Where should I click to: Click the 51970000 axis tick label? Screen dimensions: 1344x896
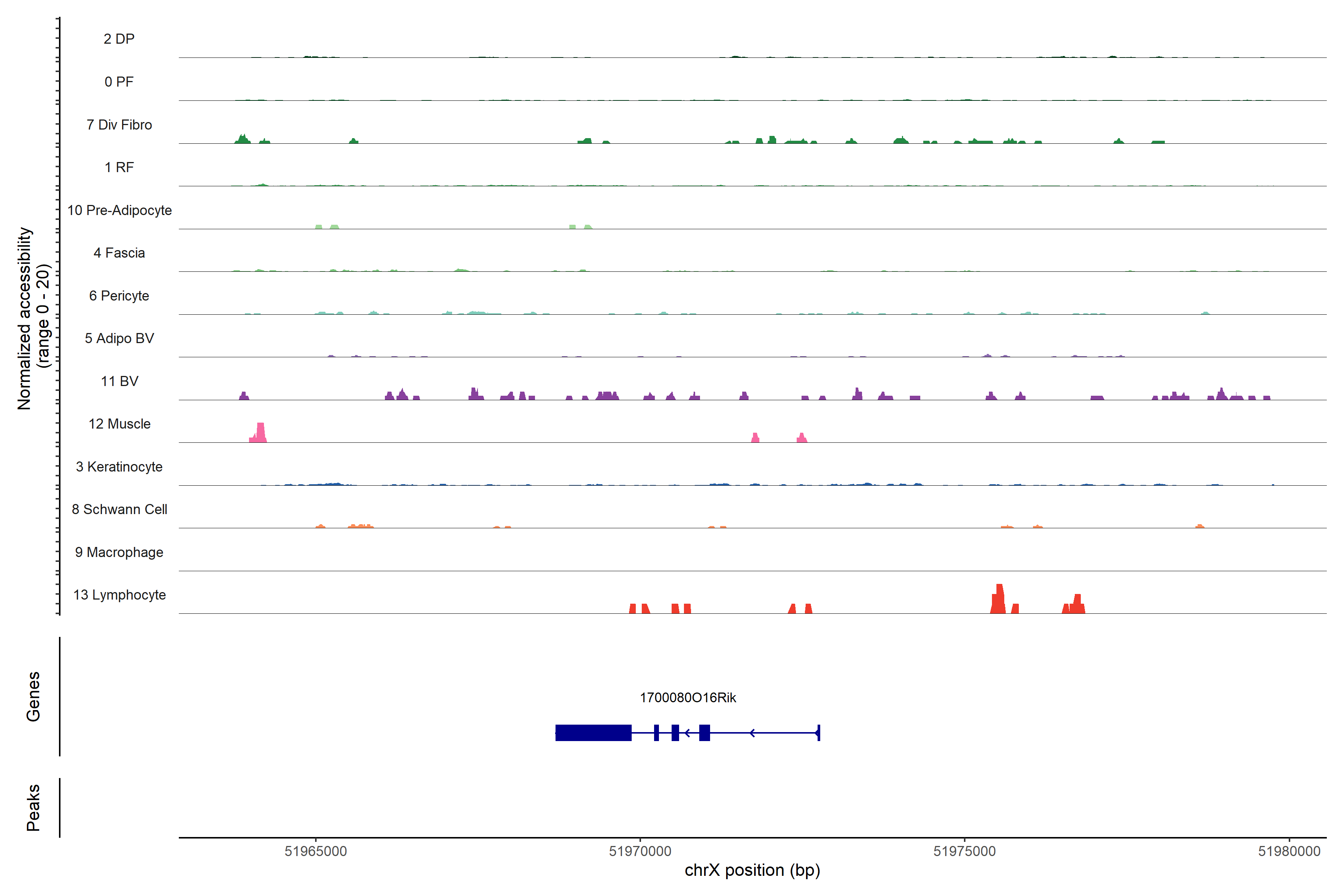pos(640,852)
